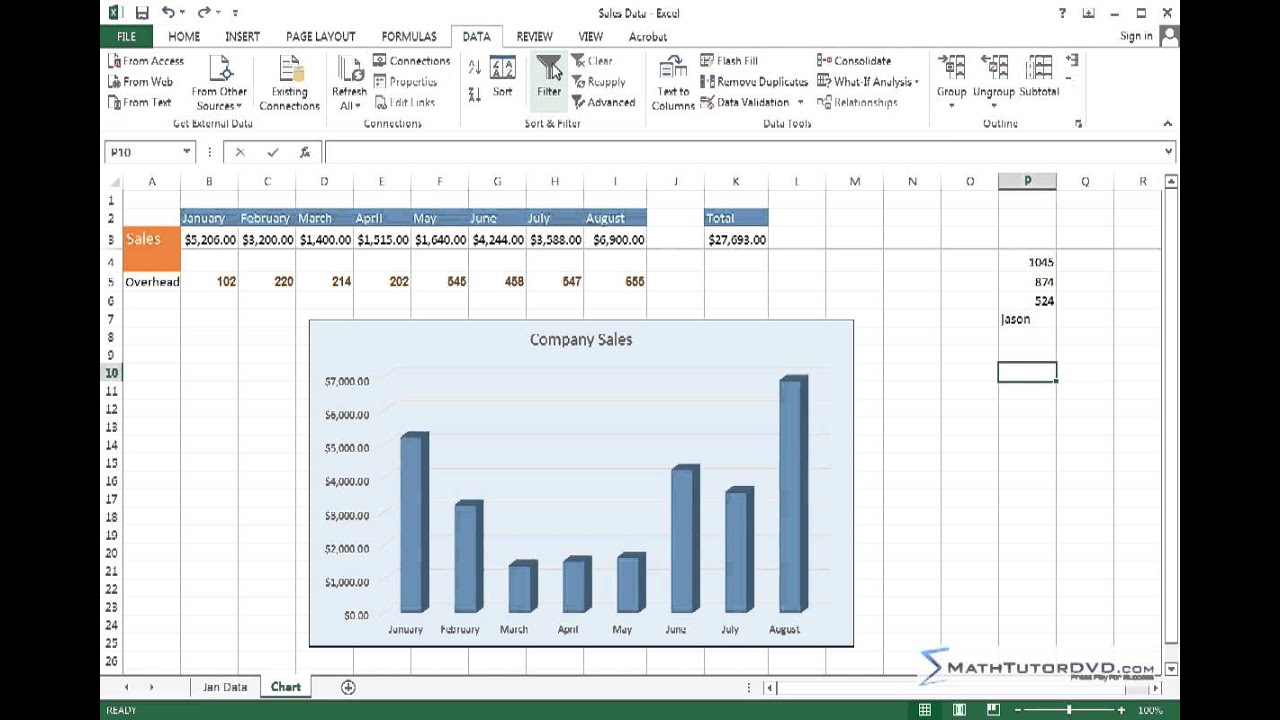The image size is (1280, 720).
Task: Switch to REVIEW tab
Action: pyautogui.click(x=535, y=36)
